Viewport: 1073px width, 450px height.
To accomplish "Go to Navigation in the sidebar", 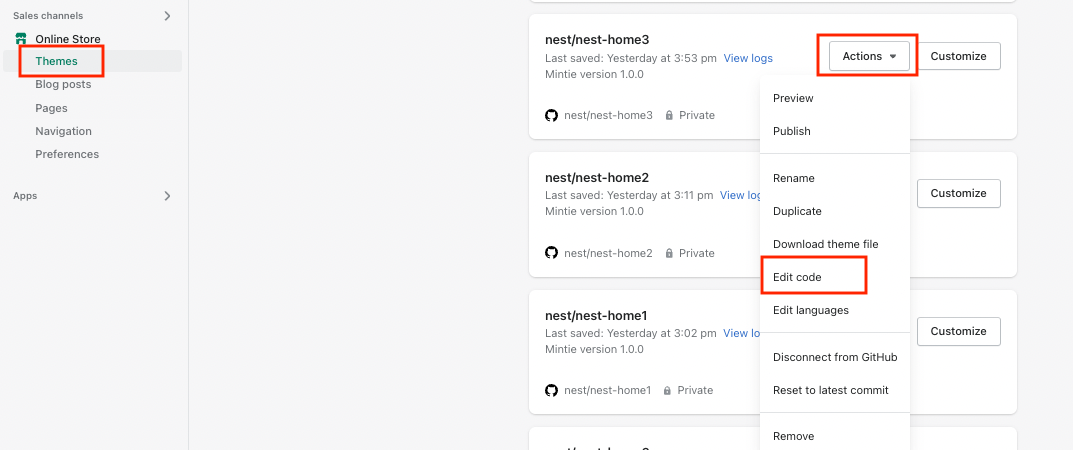I will [64, 131].
